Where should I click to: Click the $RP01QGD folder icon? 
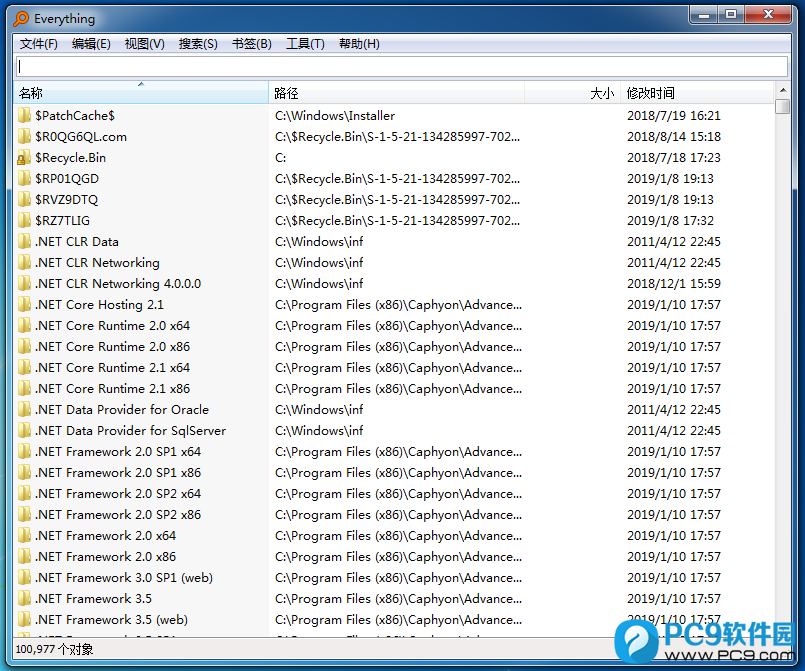pos(24,179)
